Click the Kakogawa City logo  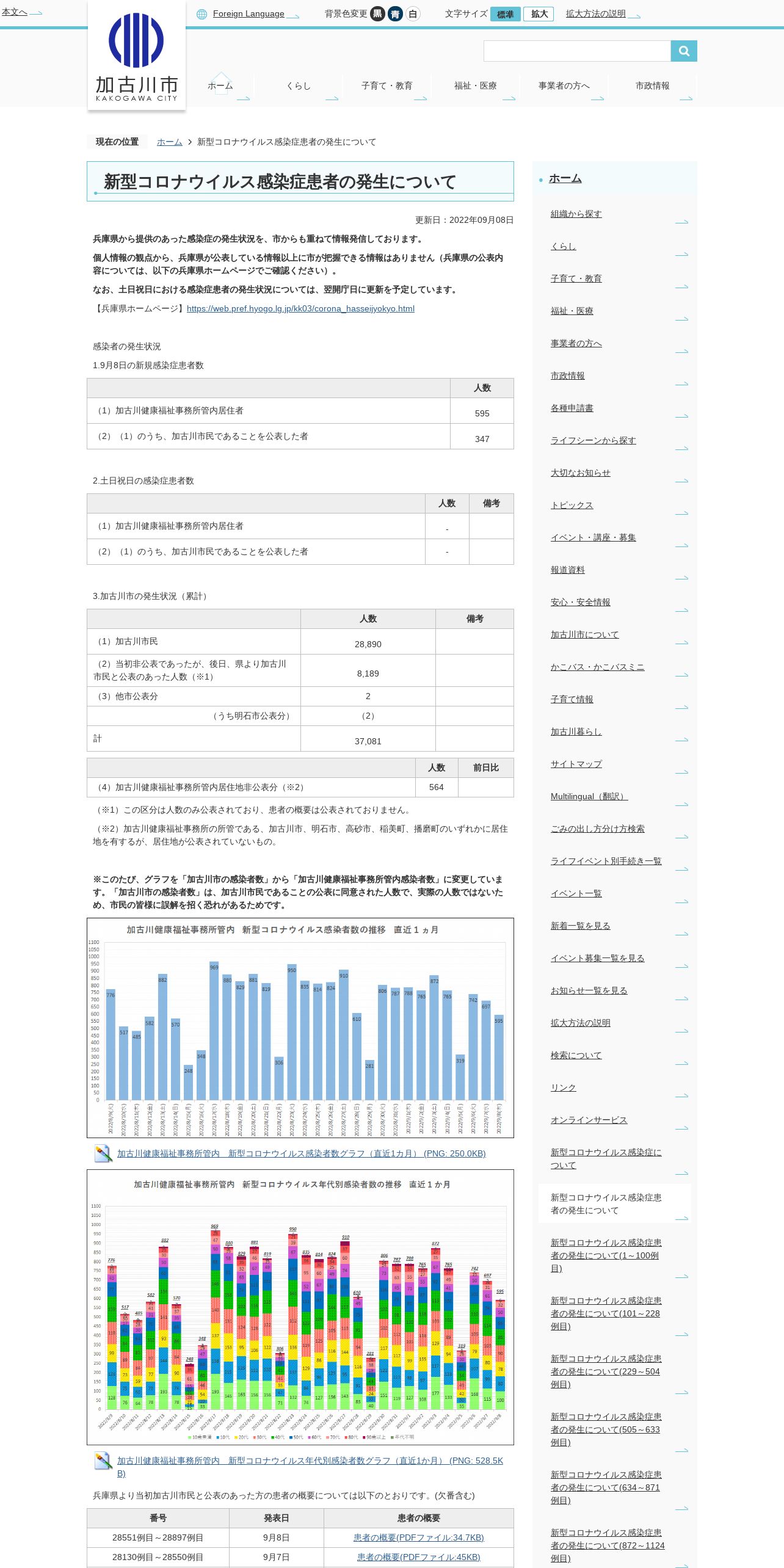137,56
